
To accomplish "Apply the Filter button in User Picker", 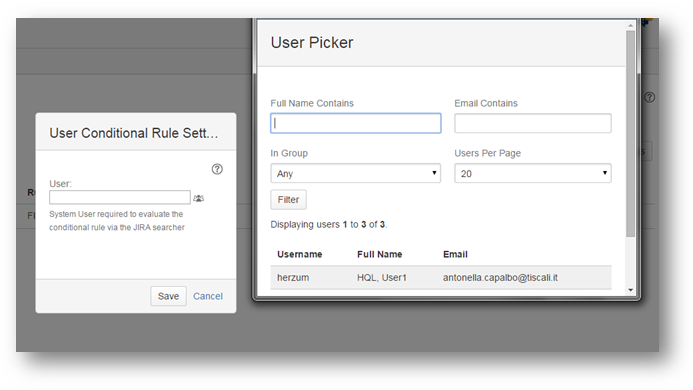I will pos(288,200).
